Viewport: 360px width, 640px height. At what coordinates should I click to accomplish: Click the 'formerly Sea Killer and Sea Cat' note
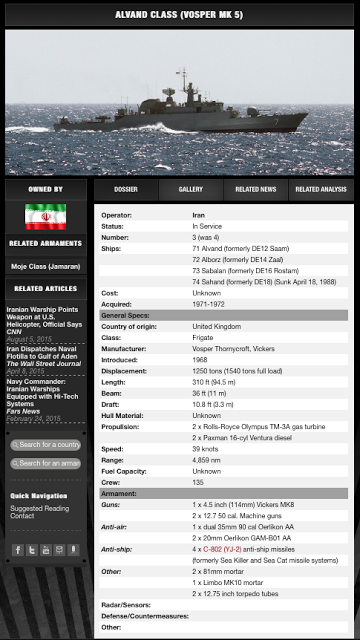click(x=265, y=560)
